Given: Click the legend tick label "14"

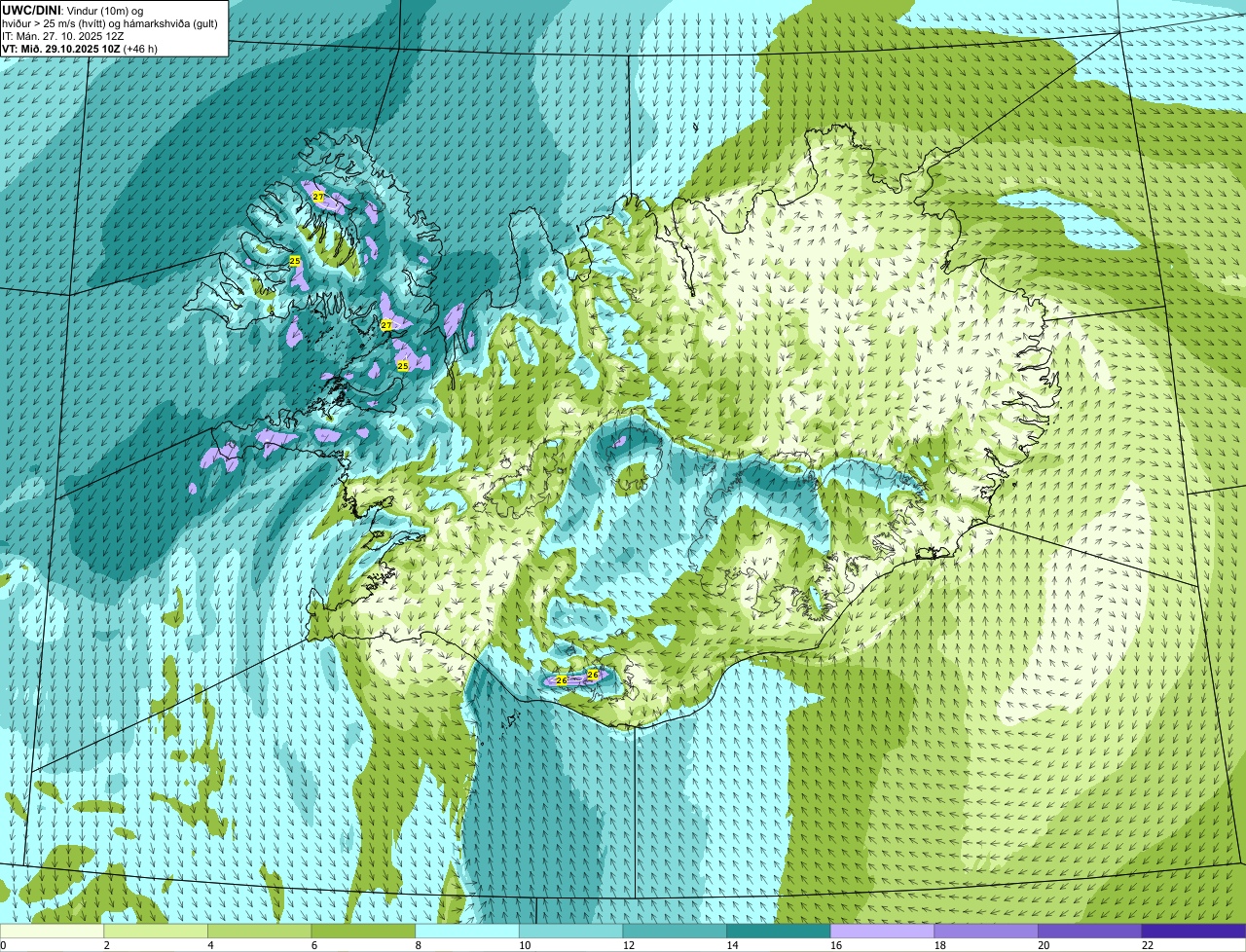Looking at the screenshot, I should coord(732,945).
